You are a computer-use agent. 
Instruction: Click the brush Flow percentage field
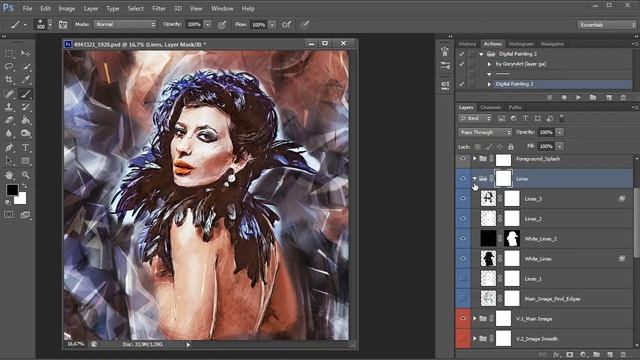258,25
